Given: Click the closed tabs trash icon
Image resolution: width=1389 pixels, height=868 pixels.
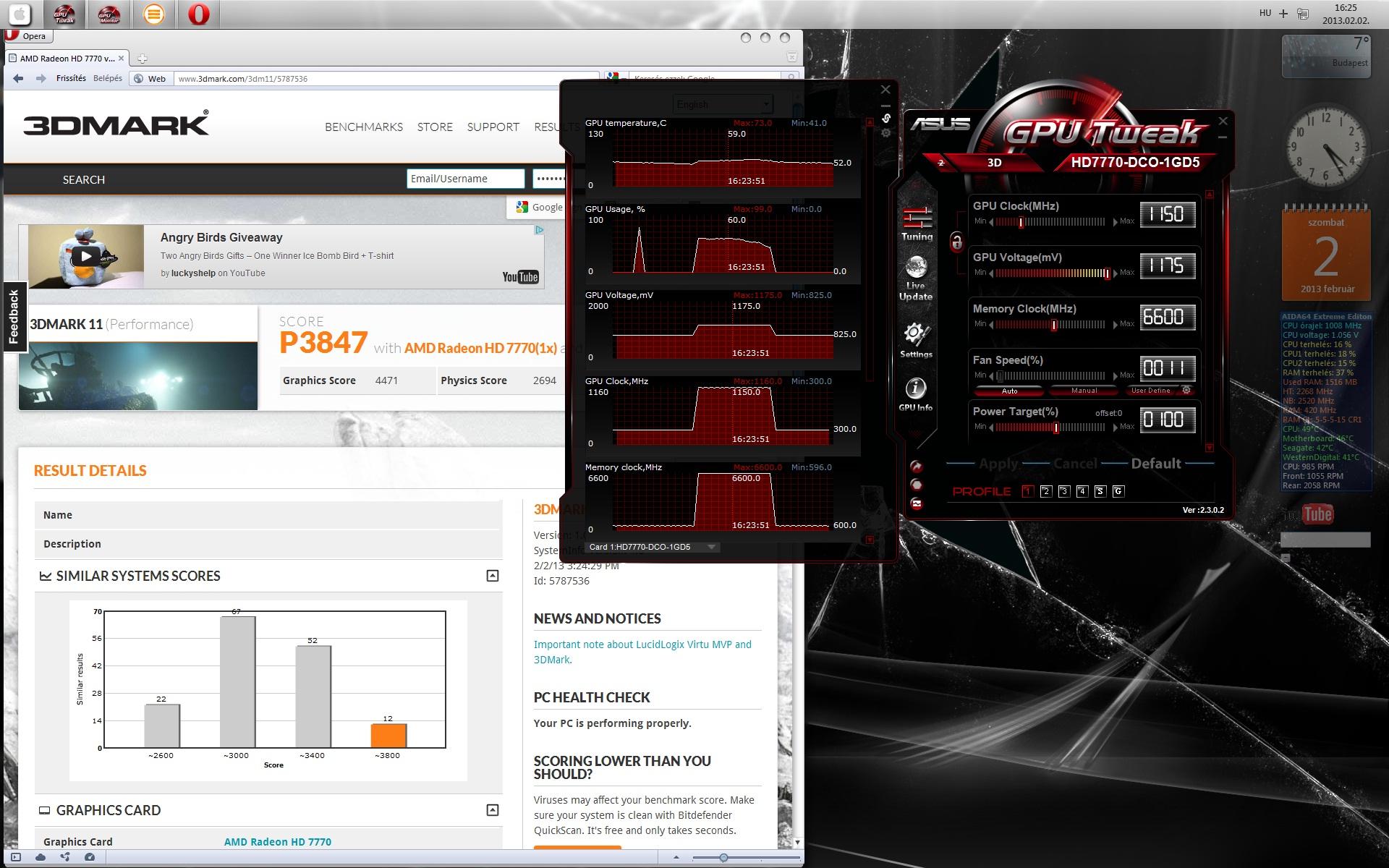Looking at the screenshot, I should [x=792, y=57].
